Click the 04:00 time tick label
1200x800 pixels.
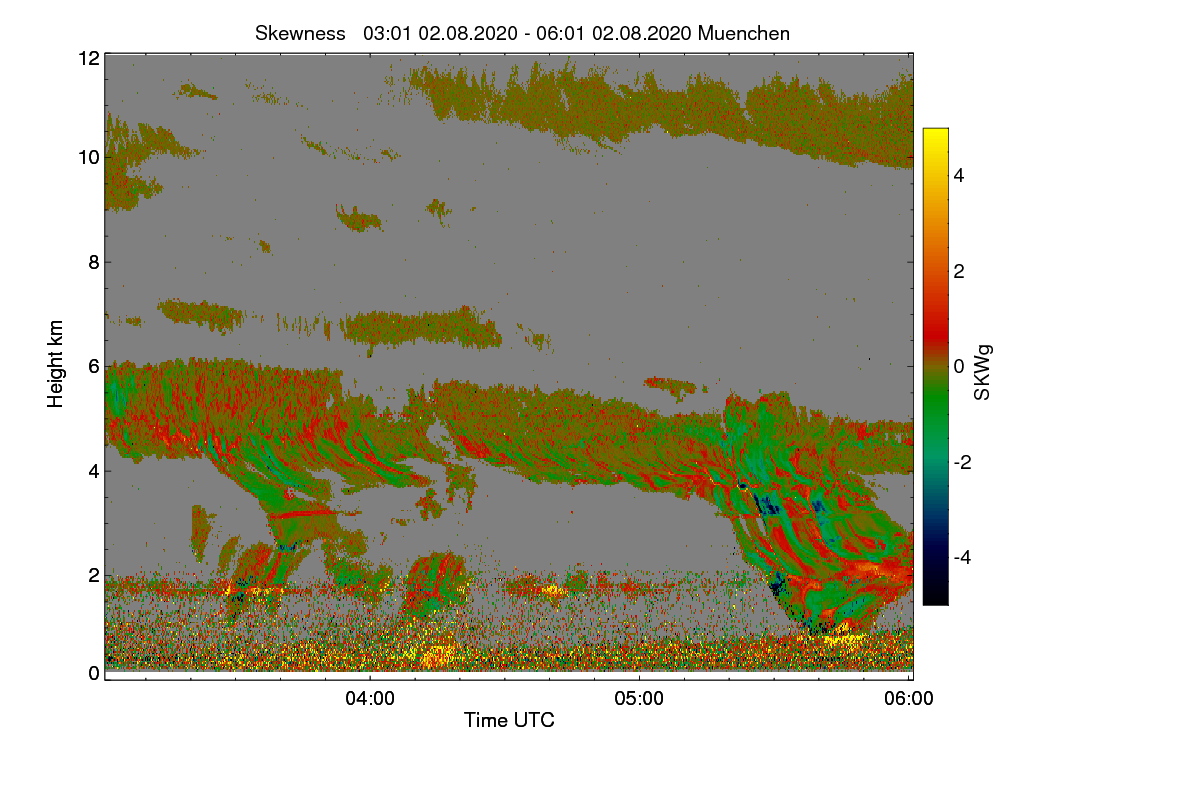[x=370, y=699]
